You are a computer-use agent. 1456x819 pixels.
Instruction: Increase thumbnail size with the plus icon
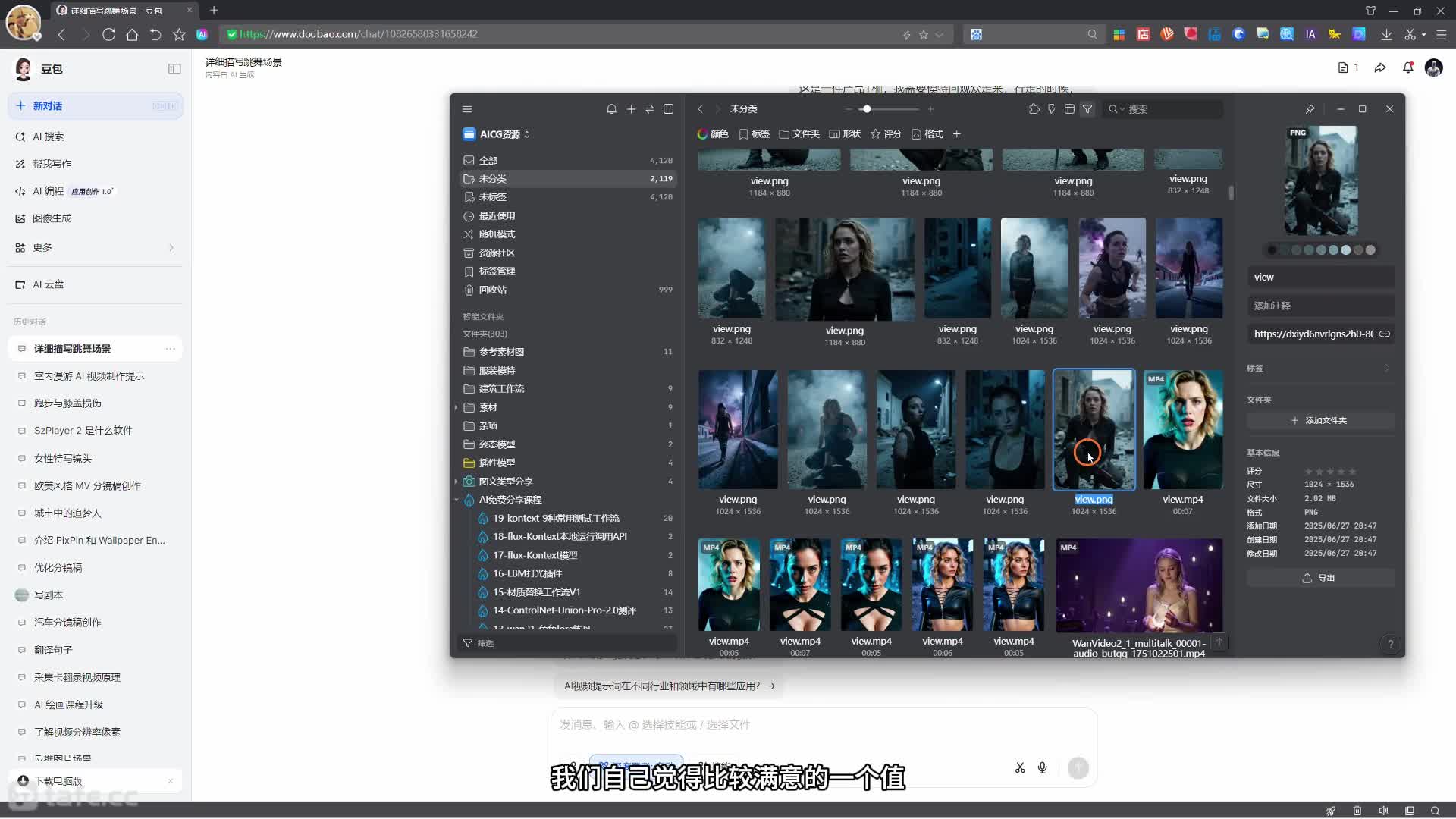click(930, 109)
